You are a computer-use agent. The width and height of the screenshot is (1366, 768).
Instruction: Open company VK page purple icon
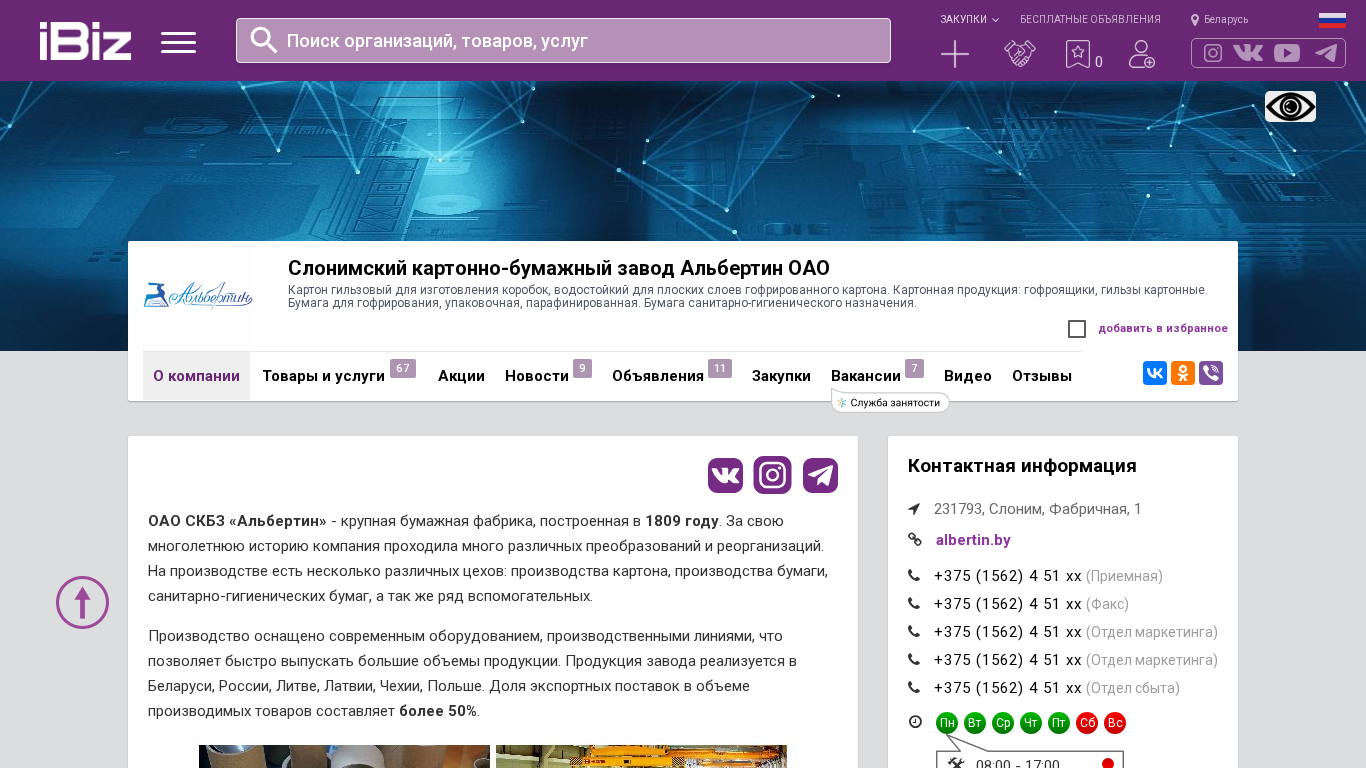tap(726, 475)
